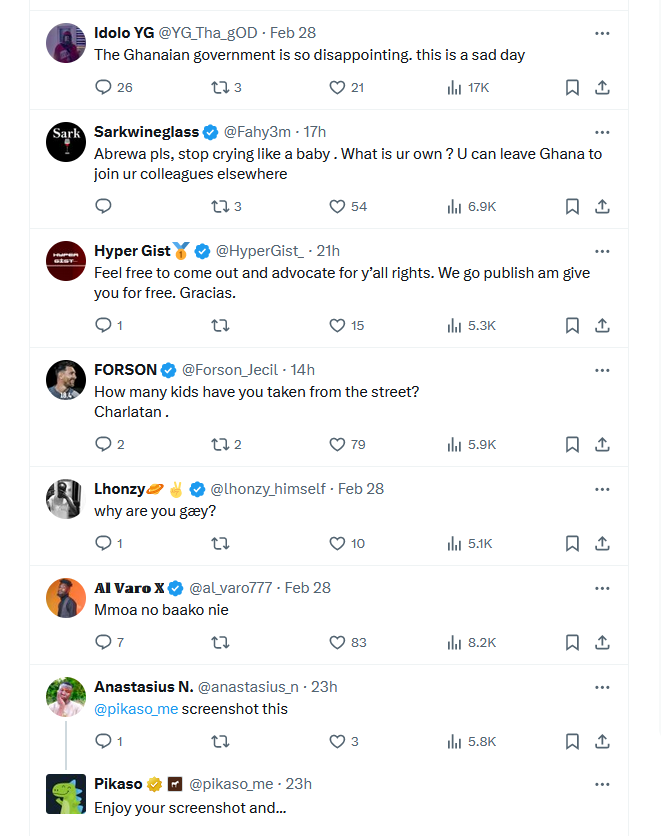Image resolution: width=661 pixels, height=836 pixels.
Task: Open more options for Sarkwineglass tweet
Action: pyautogui.click(x=602, y=132)
